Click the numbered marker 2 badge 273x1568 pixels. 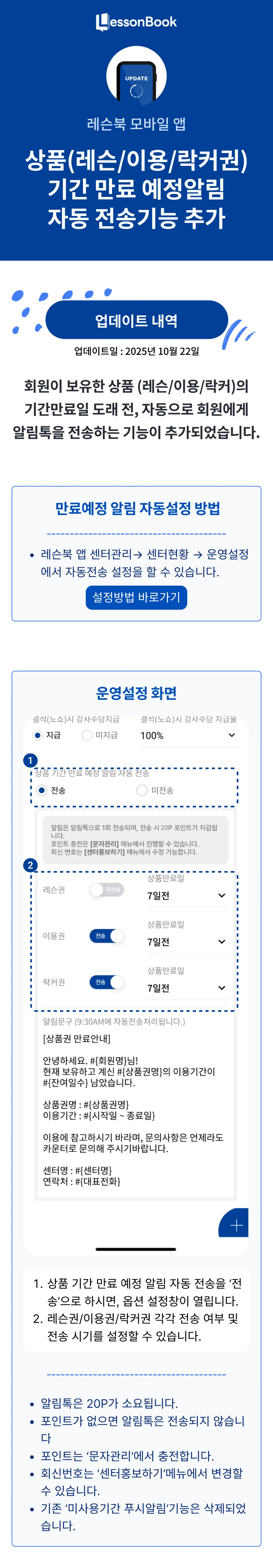coord(30,864)
